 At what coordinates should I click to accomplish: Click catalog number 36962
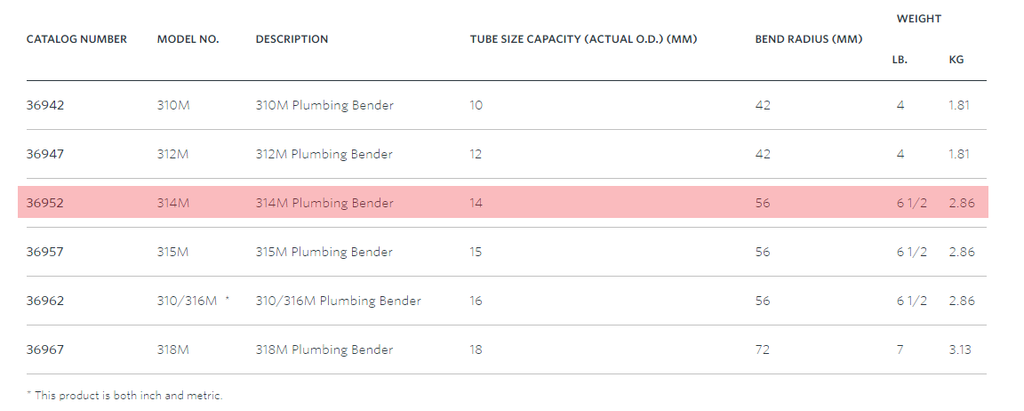click(x=45, y=301)
